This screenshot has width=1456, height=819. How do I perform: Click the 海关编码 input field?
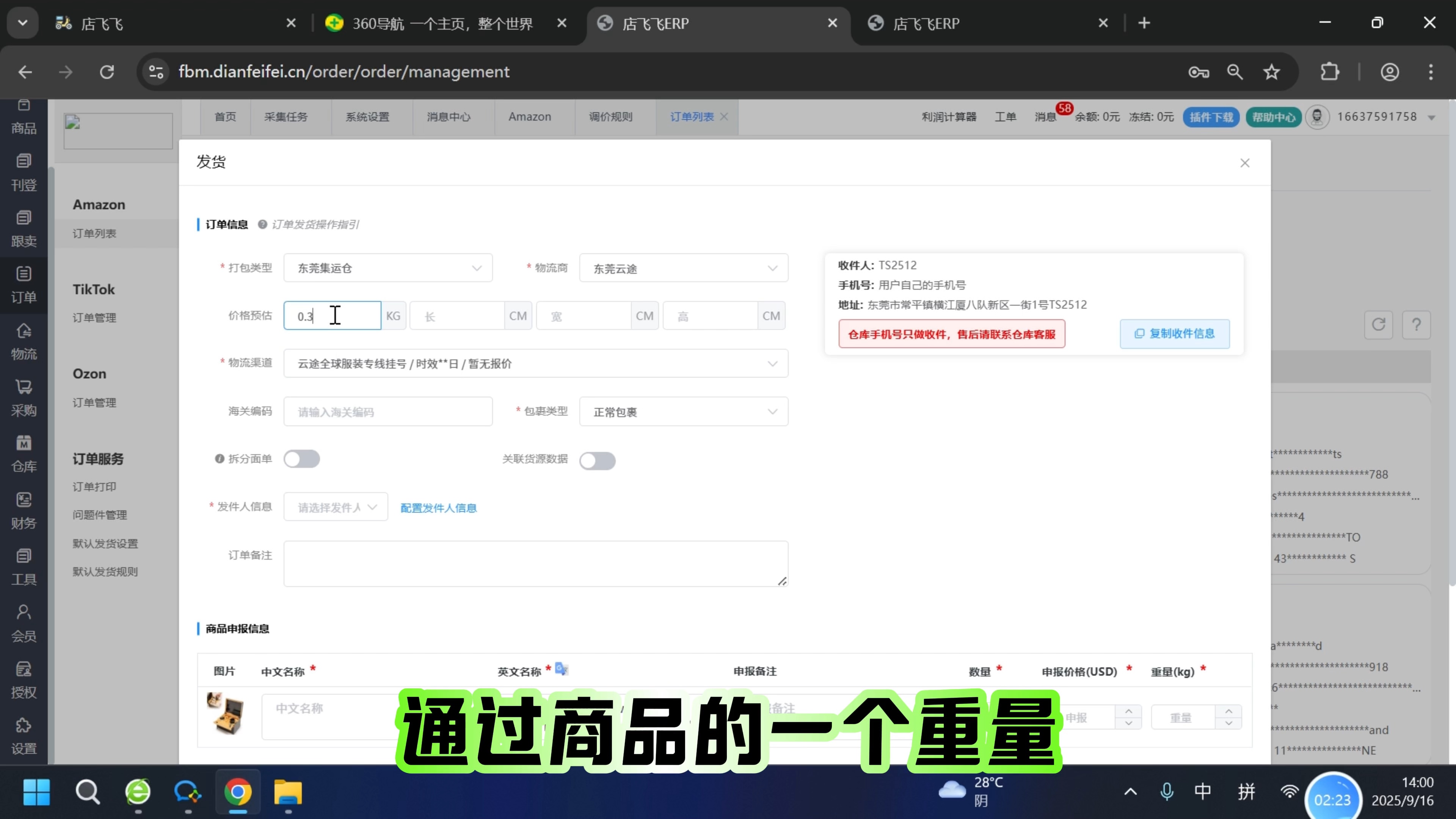pyautogui.click(x=388, y=412)
